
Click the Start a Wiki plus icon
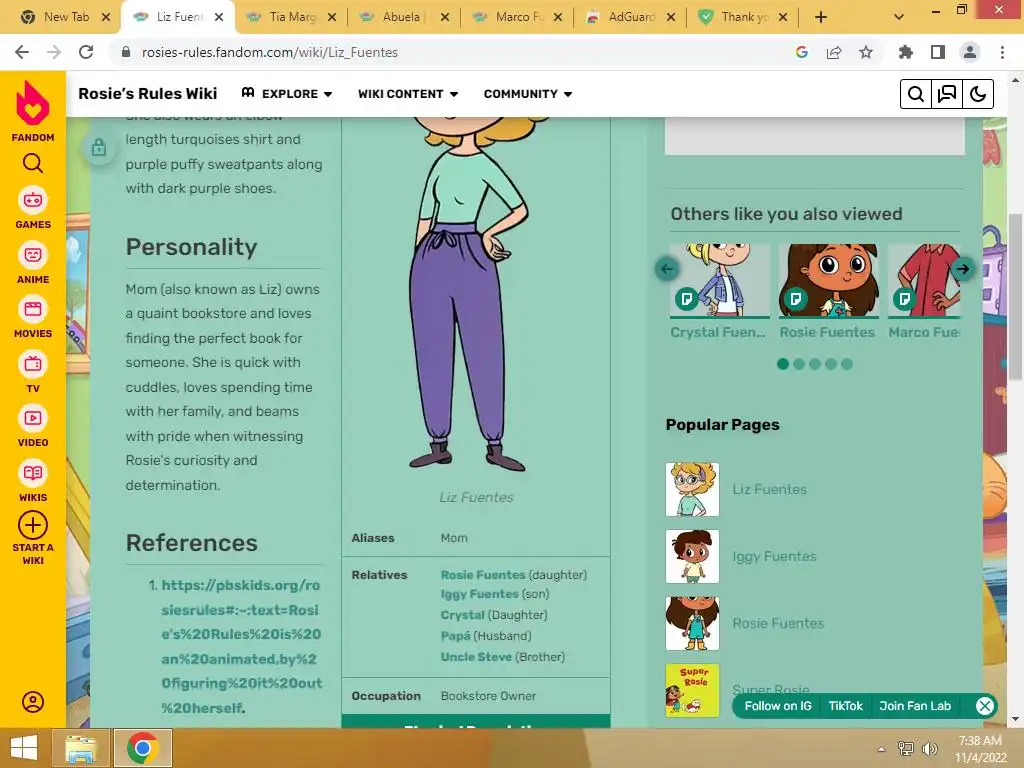[x=33, y=525]
